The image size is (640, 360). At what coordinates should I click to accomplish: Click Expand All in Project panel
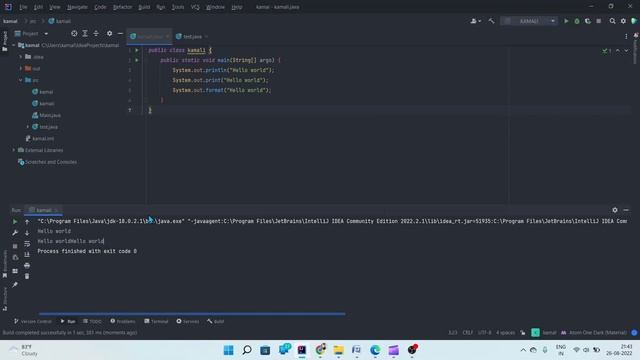[85, 33]
